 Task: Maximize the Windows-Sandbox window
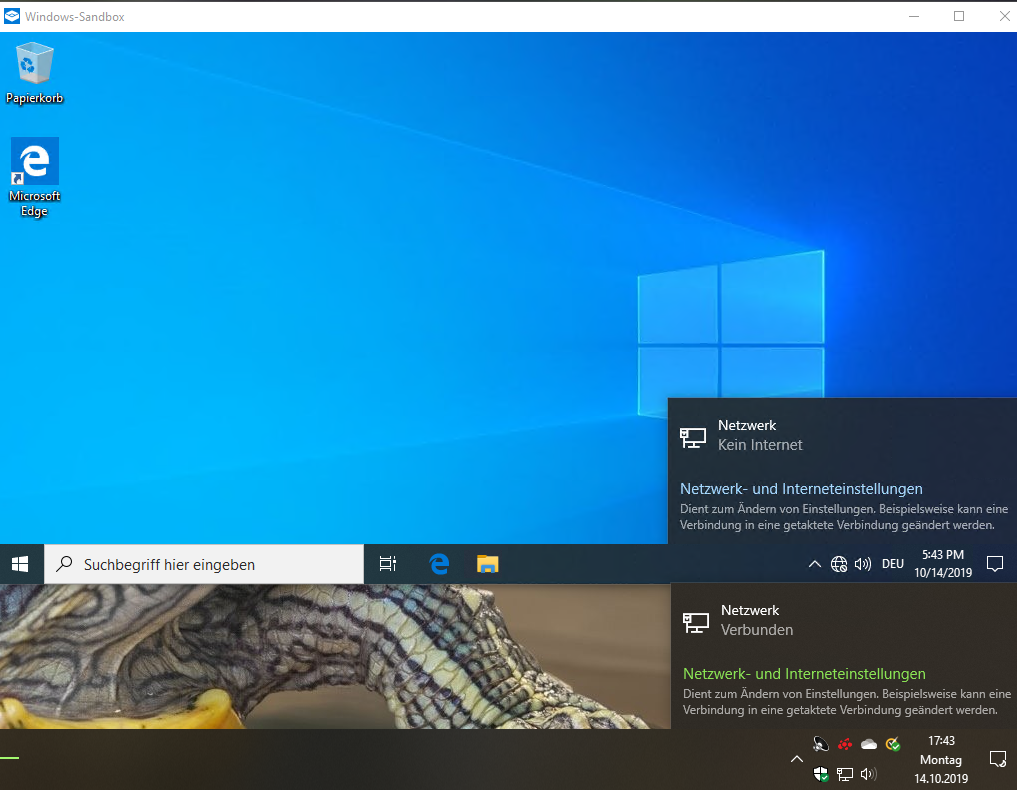click(959, 16)
